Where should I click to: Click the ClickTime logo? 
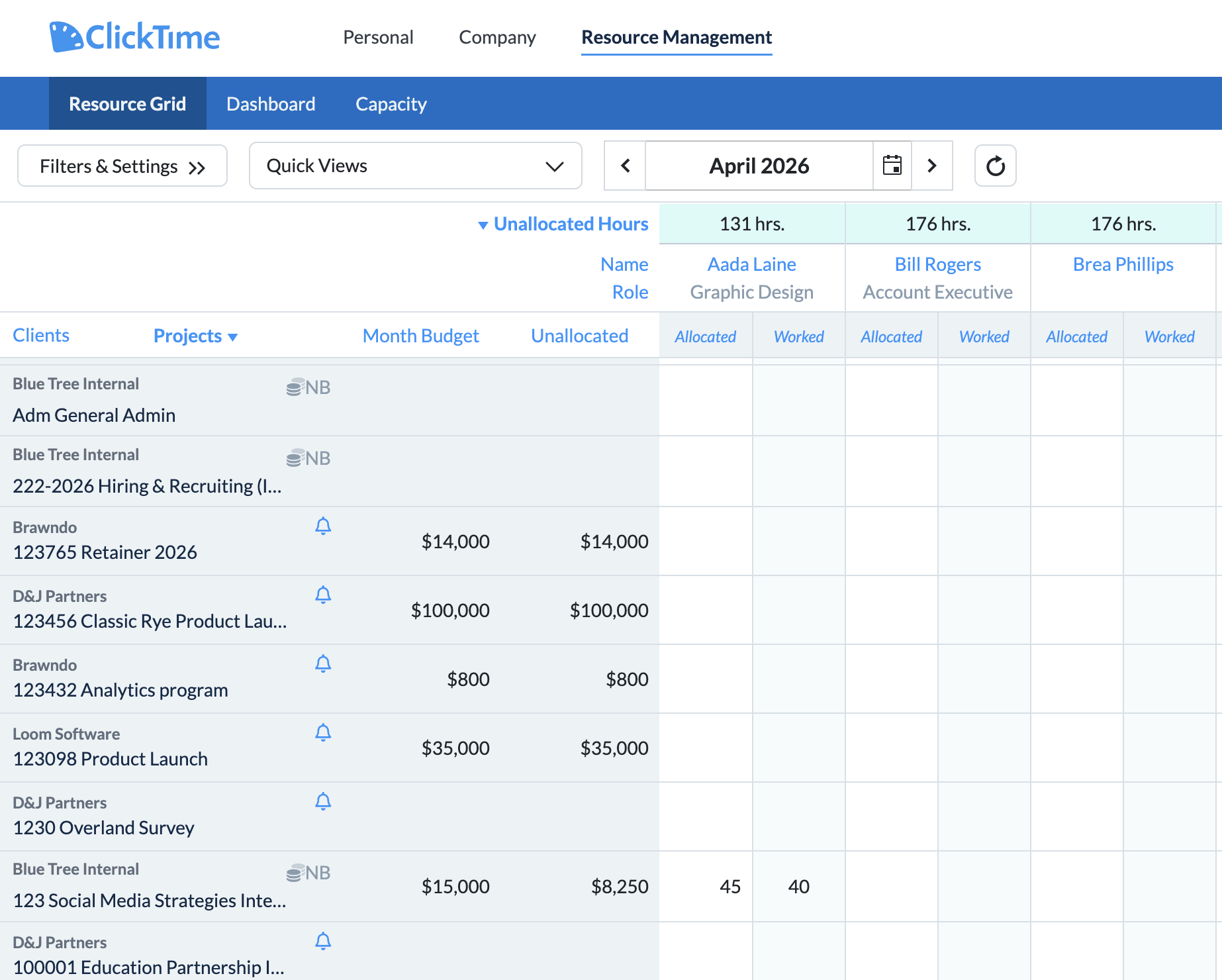(x=134, y=37)
